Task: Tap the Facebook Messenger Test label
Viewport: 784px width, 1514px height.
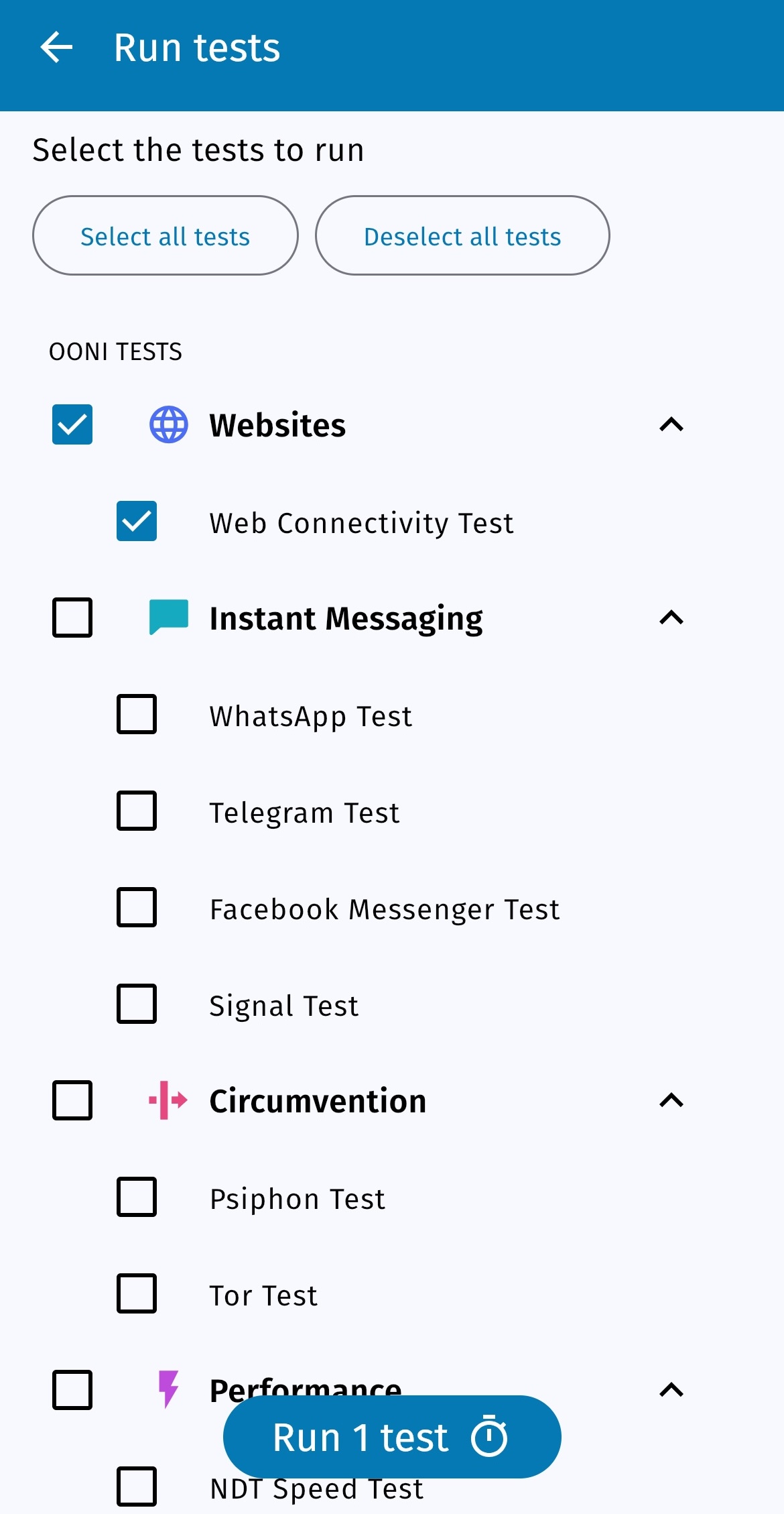Action: click(x=385, y=909)
